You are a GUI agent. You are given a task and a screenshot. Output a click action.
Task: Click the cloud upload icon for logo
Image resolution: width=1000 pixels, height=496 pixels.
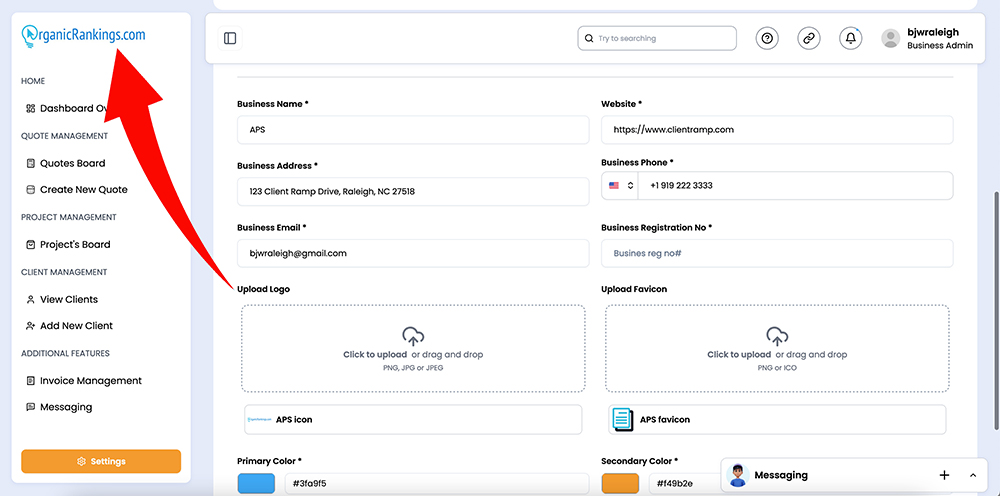pyautogui.click(x=413, y=336)
